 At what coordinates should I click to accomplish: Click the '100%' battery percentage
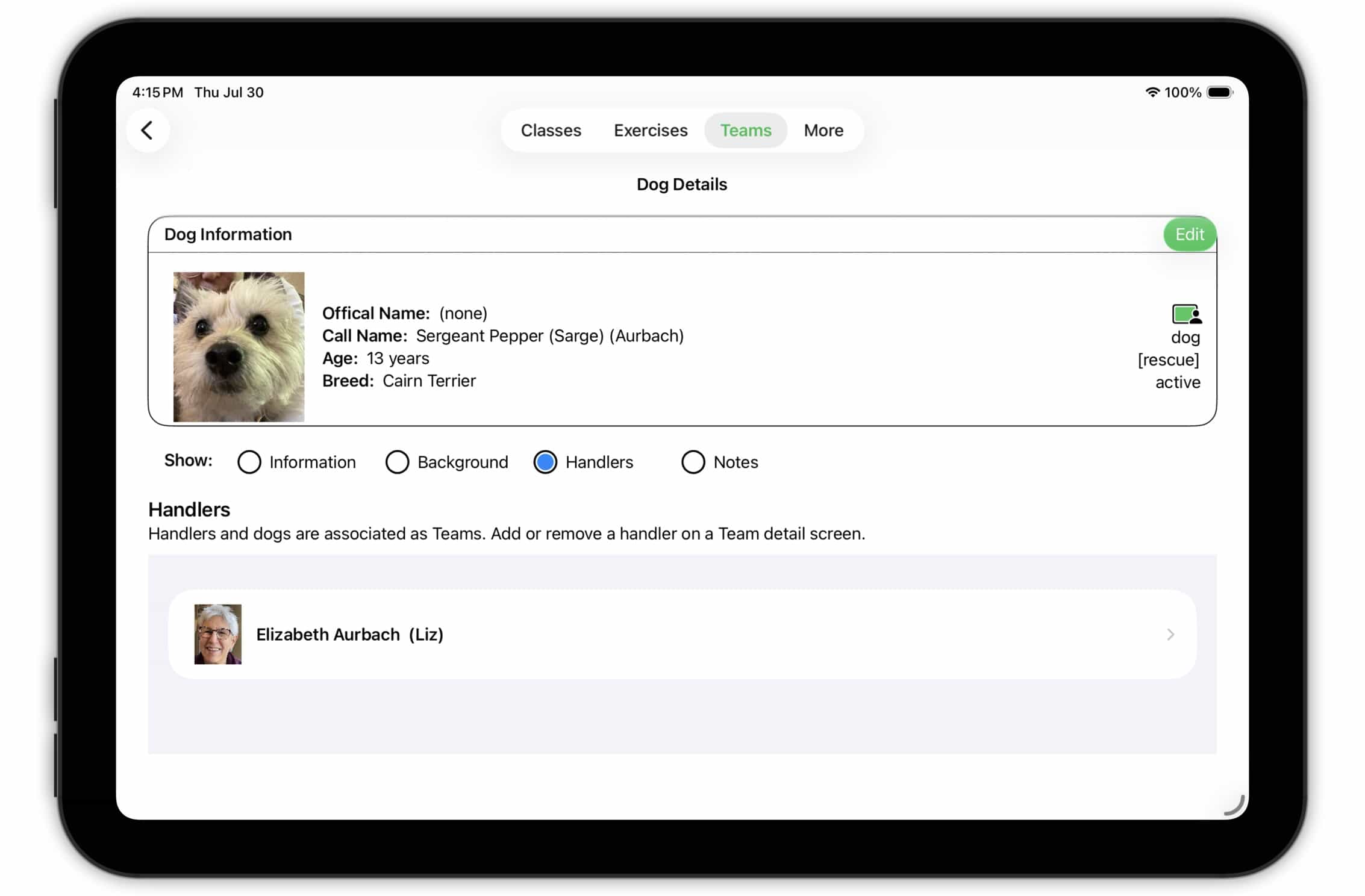[x=1182, y=92]
